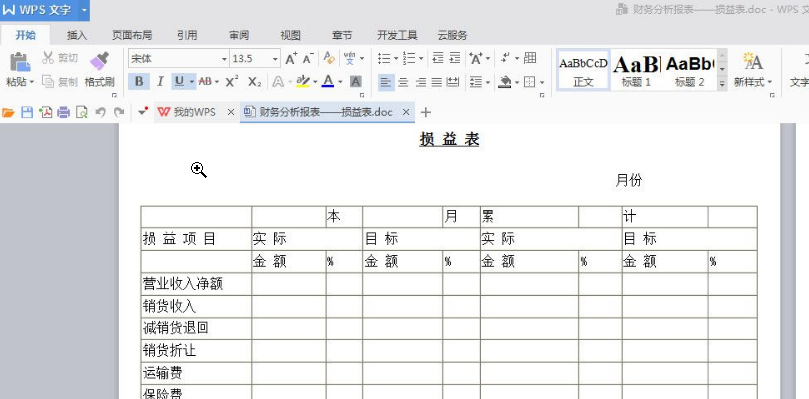Redo the last action

(x=119, y=112)
